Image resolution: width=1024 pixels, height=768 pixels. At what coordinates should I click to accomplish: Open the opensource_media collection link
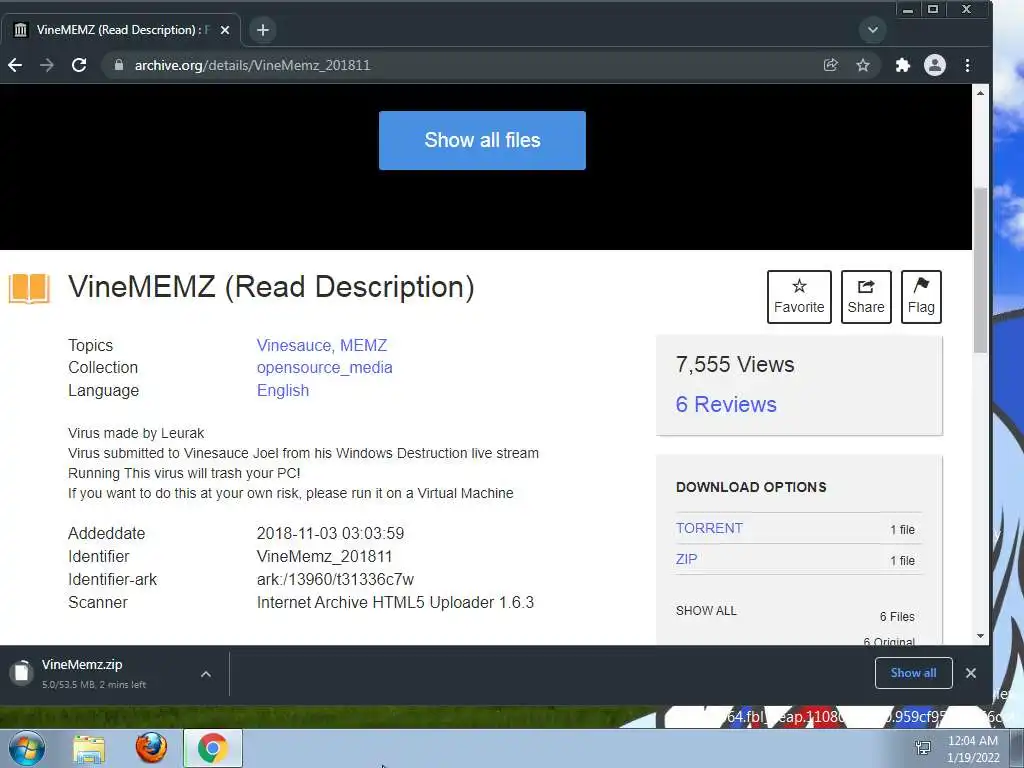325,368
